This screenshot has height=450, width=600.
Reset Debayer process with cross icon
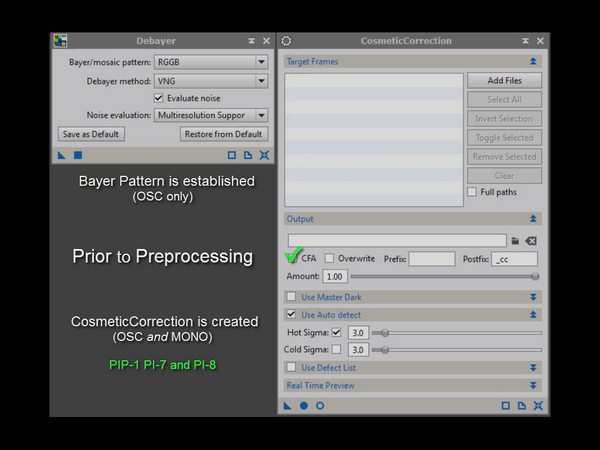(x=264, y=155)
